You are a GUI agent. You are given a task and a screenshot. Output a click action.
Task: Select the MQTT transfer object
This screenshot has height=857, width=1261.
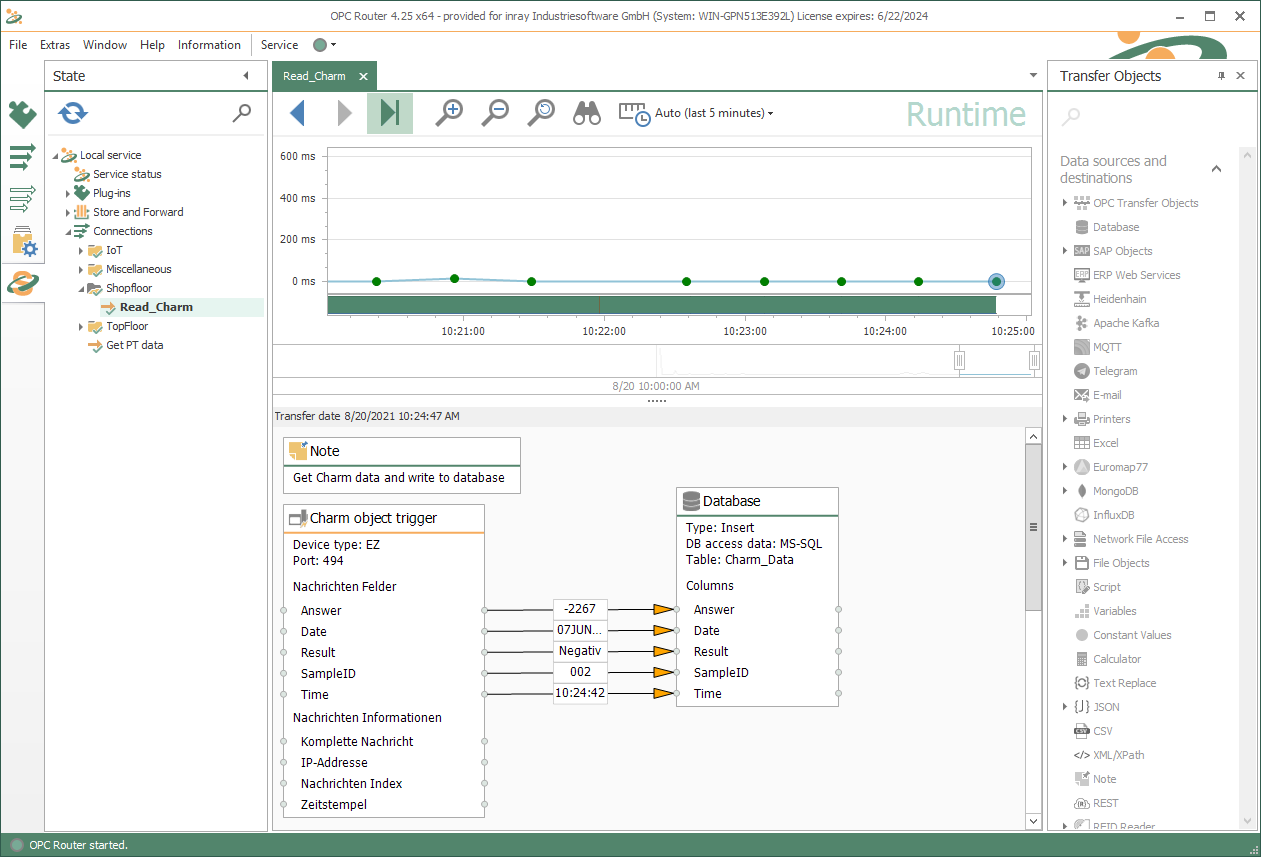pos(1106,347)
